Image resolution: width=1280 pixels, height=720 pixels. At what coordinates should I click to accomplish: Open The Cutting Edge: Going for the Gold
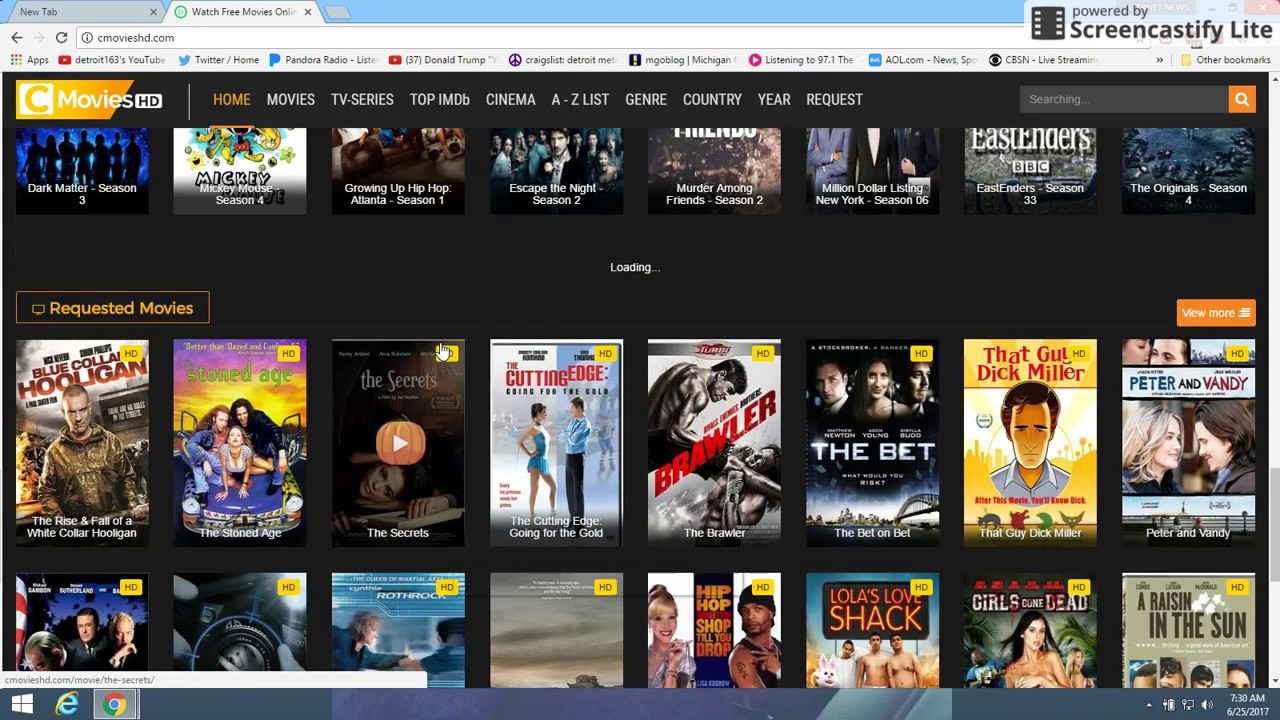556,443
